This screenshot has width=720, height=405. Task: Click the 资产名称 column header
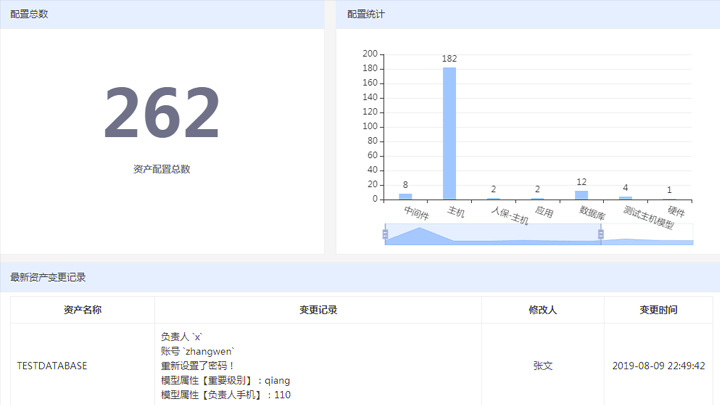82,310
